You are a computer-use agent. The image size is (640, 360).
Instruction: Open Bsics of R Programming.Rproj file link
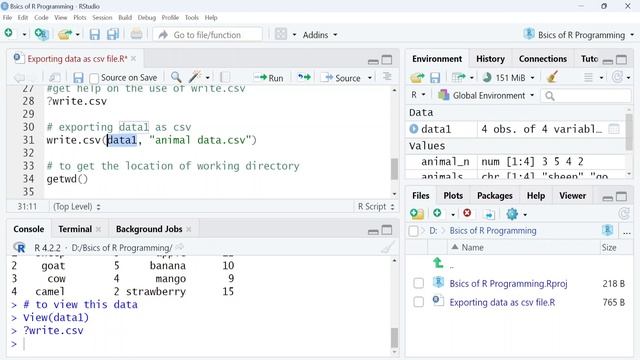point(508,283)
